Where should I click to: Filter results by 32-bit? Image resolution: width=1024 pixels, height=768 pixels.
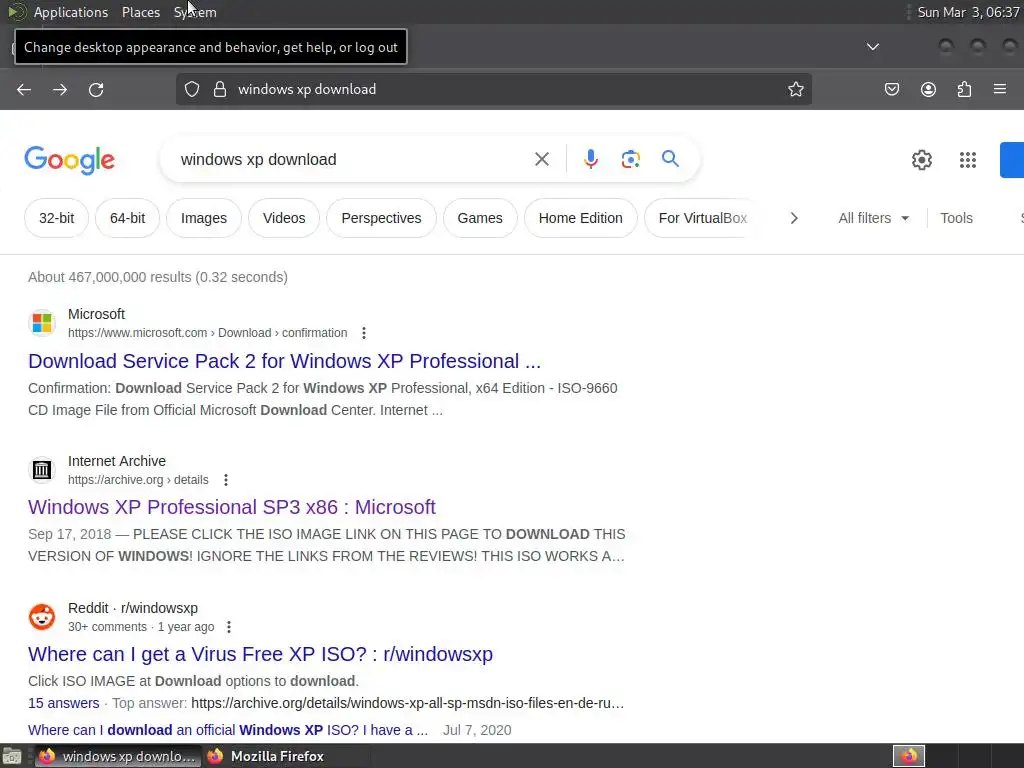click(56, 218)
